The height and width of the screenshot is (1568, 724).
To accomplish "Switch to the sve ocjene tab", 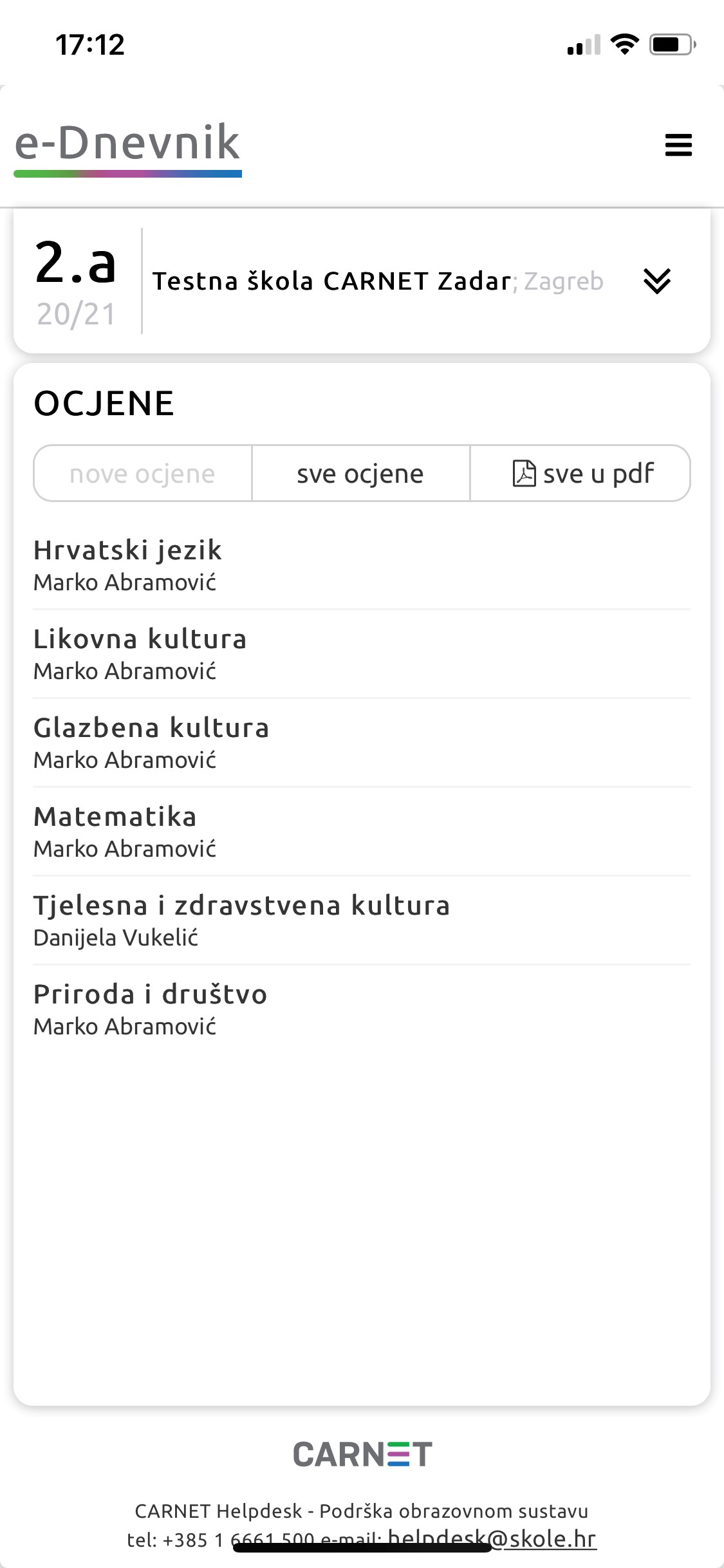I will 360,474.
